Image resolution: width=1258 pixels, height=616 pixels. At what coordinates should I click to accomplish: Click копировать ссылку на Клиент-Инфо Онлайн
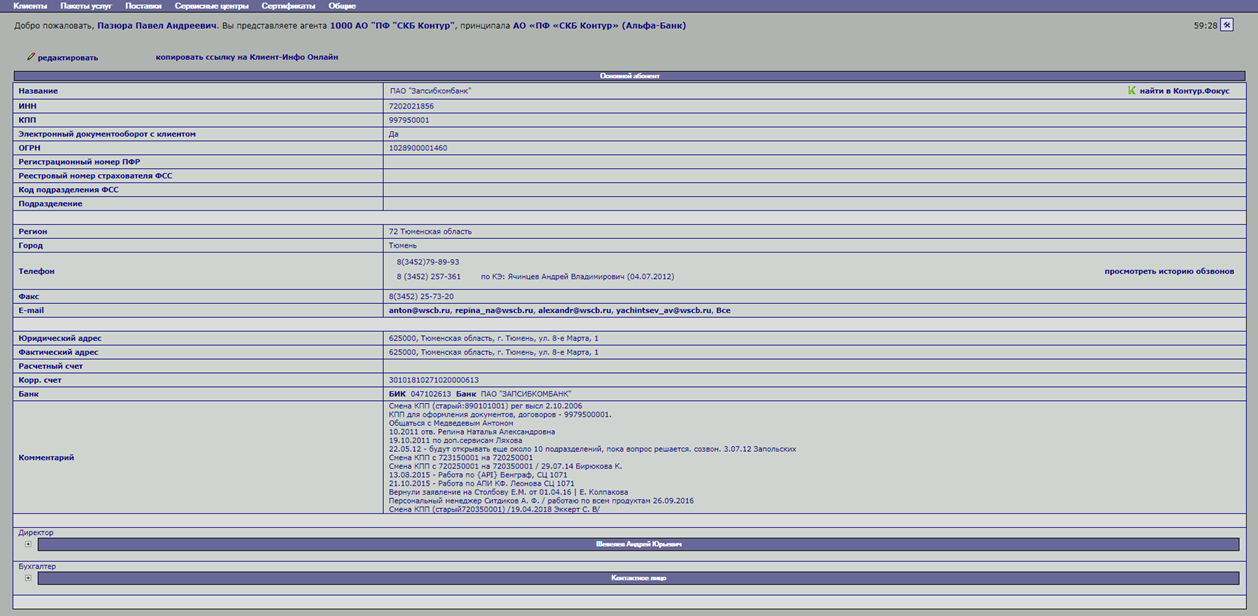click(247, 57)
